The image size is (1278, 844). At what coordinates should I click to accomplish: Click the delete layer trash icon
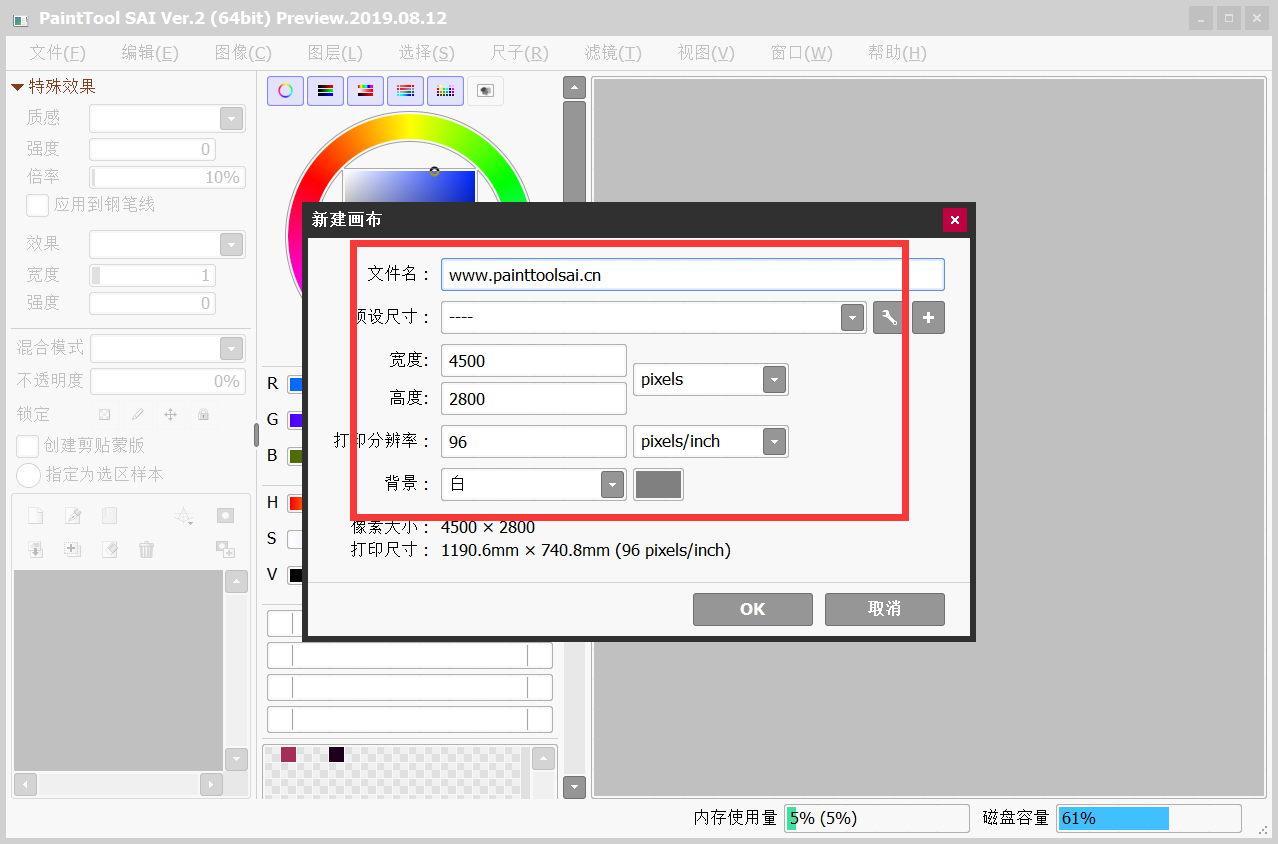pos(146,549)
